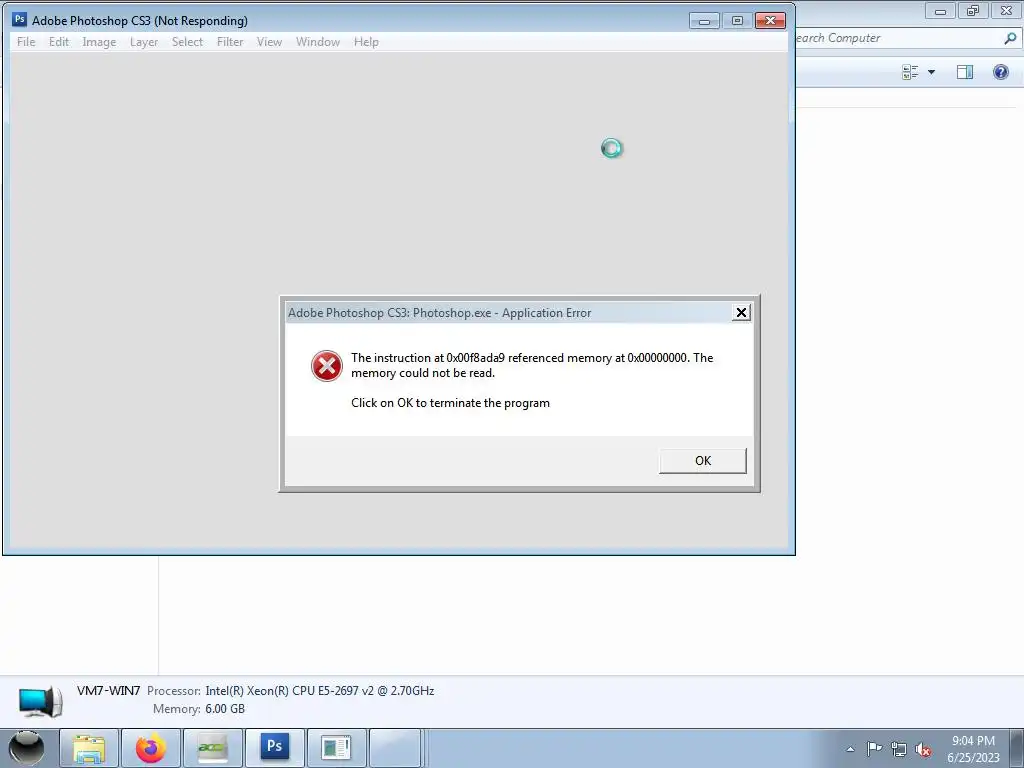Maximize the Photoshop CS3 window
This screenshot has height=768, width=1024.
pos(737,21)
